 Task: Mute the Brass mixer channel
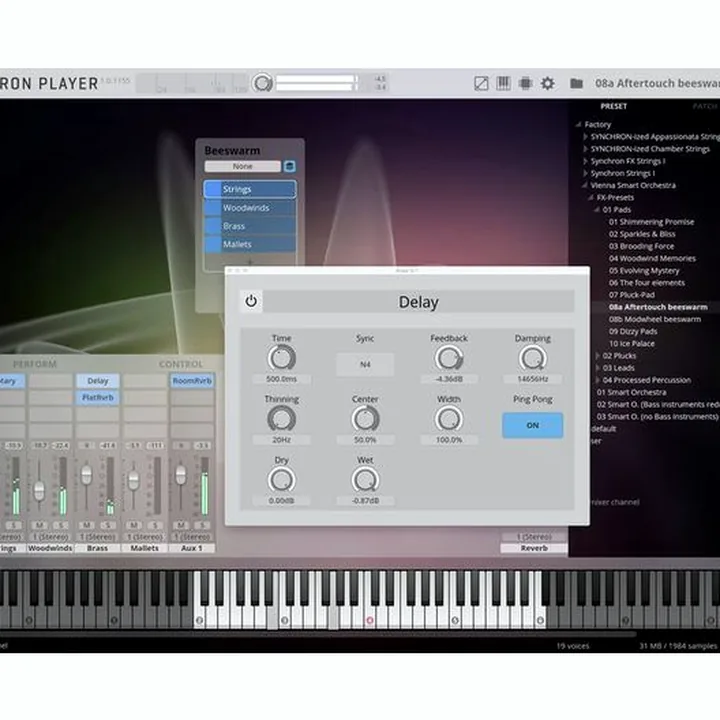(86, 525)
